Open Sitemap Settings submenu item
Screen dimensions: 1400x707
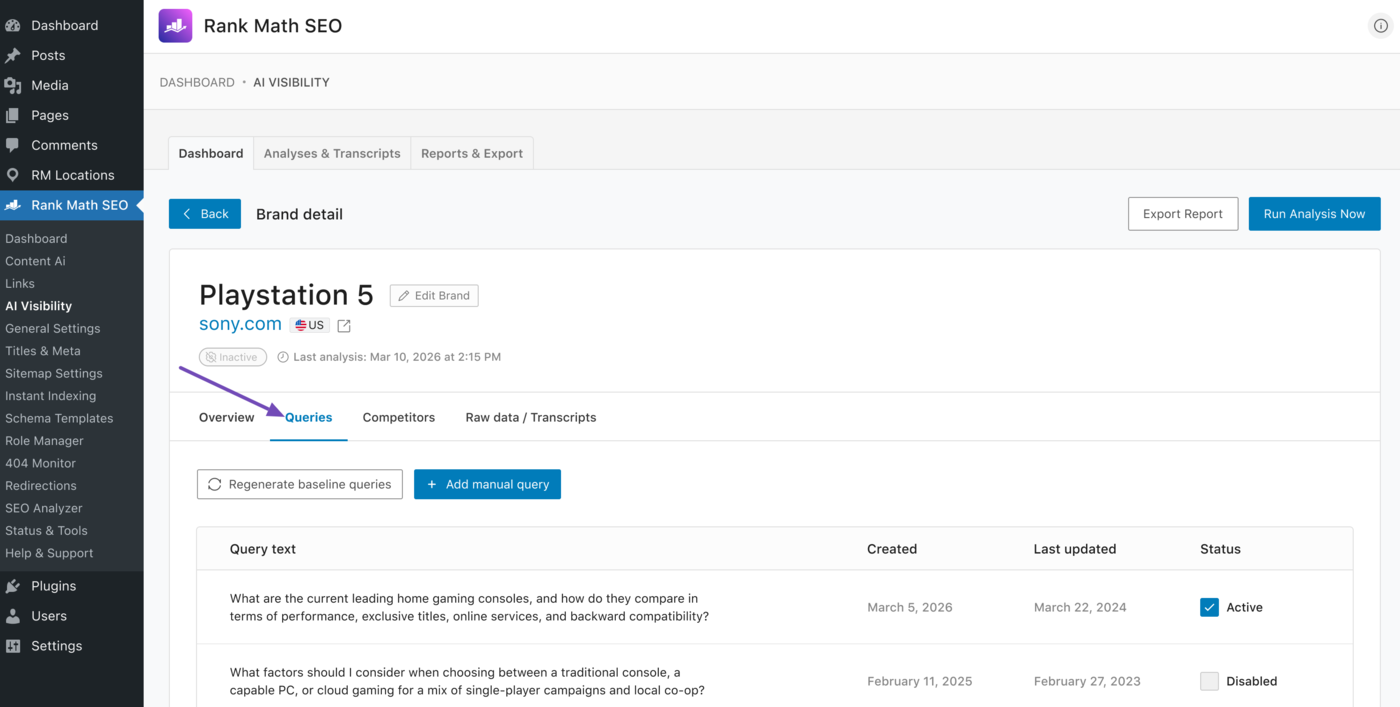click(x=54, y=373)
